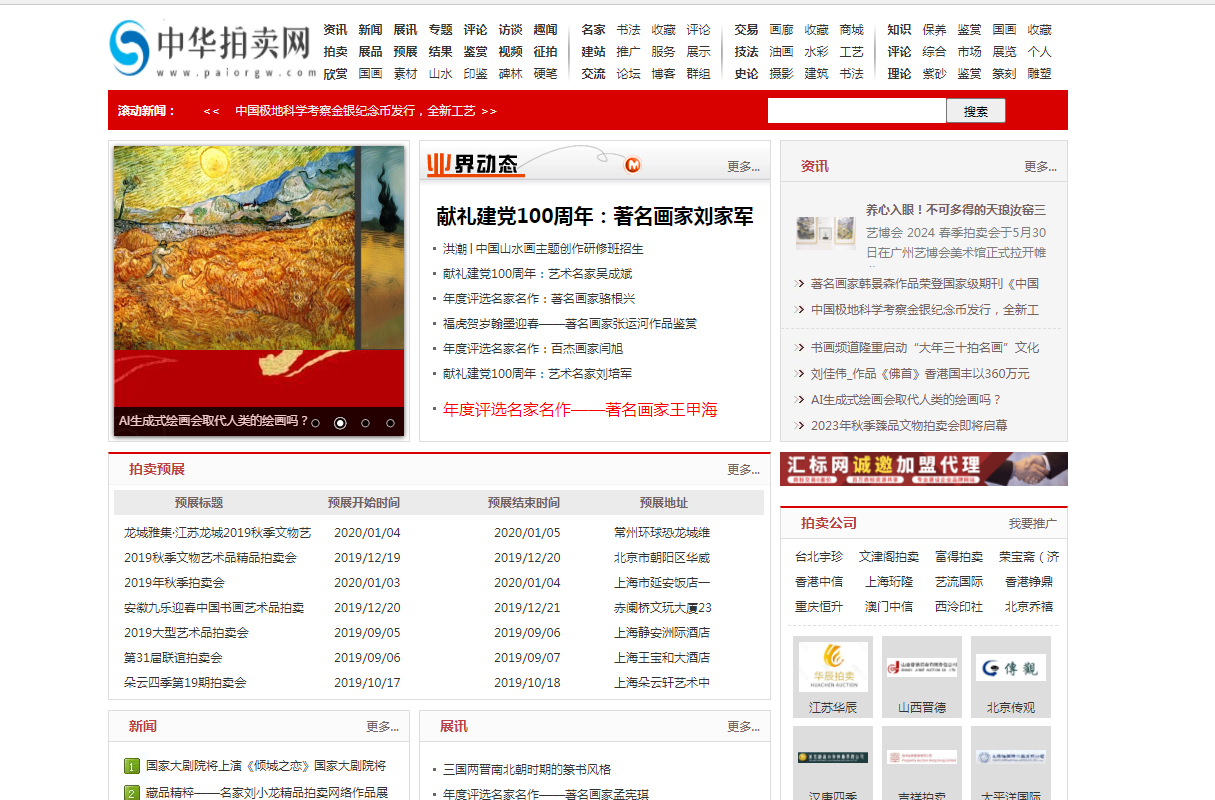This screenshot has height=800, width=1215.
Task: Open article title 养心入眼！不可多得的天琅汝窑三
Action: pos(956,210)
